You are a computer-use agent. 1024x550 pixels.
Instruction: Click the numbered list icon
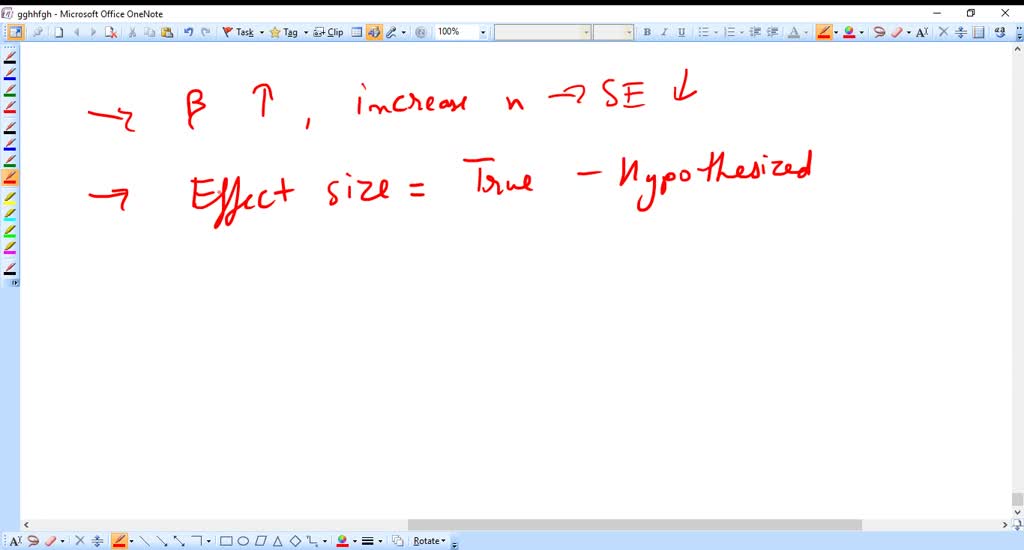(730, 32)
